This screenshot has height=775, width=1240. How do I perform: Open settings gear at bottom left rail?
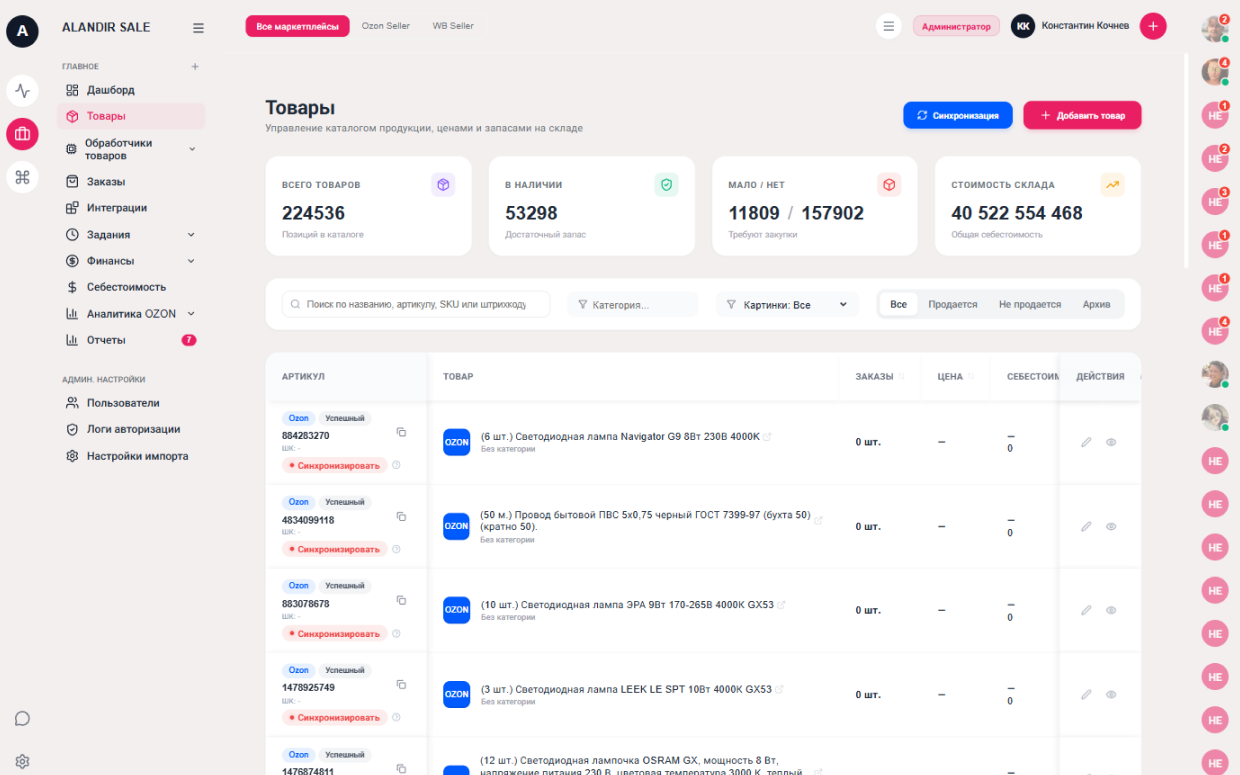point(22,761)
